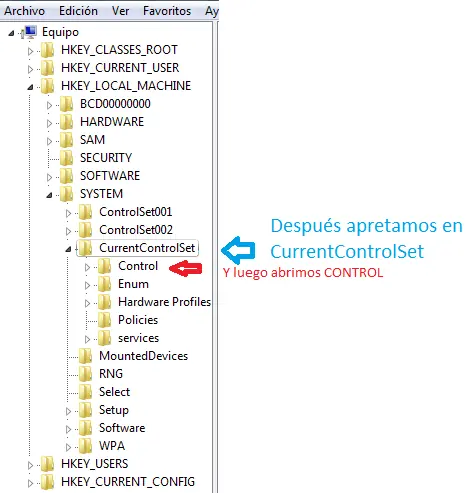The width and height of the screenshot is (467, 493).
Task: Open the Archivo menu
Action: click(24, 11)
